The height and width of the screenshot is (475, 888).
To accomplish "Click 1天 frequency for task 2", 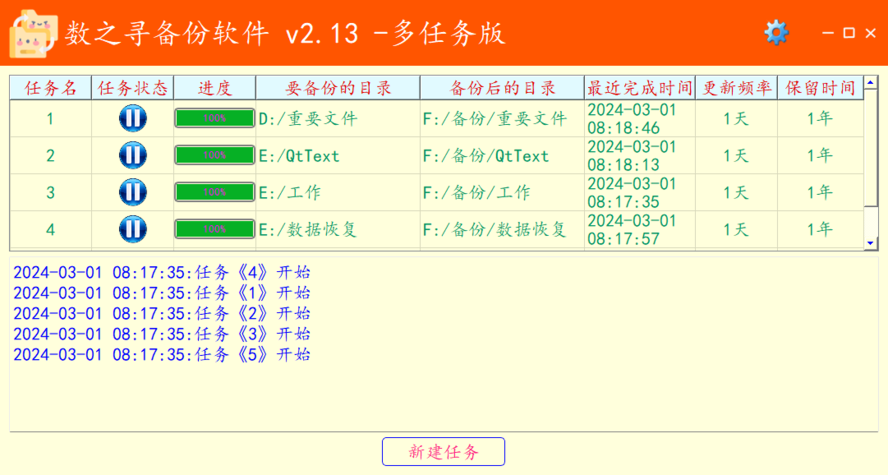I will tap(736, 155).
